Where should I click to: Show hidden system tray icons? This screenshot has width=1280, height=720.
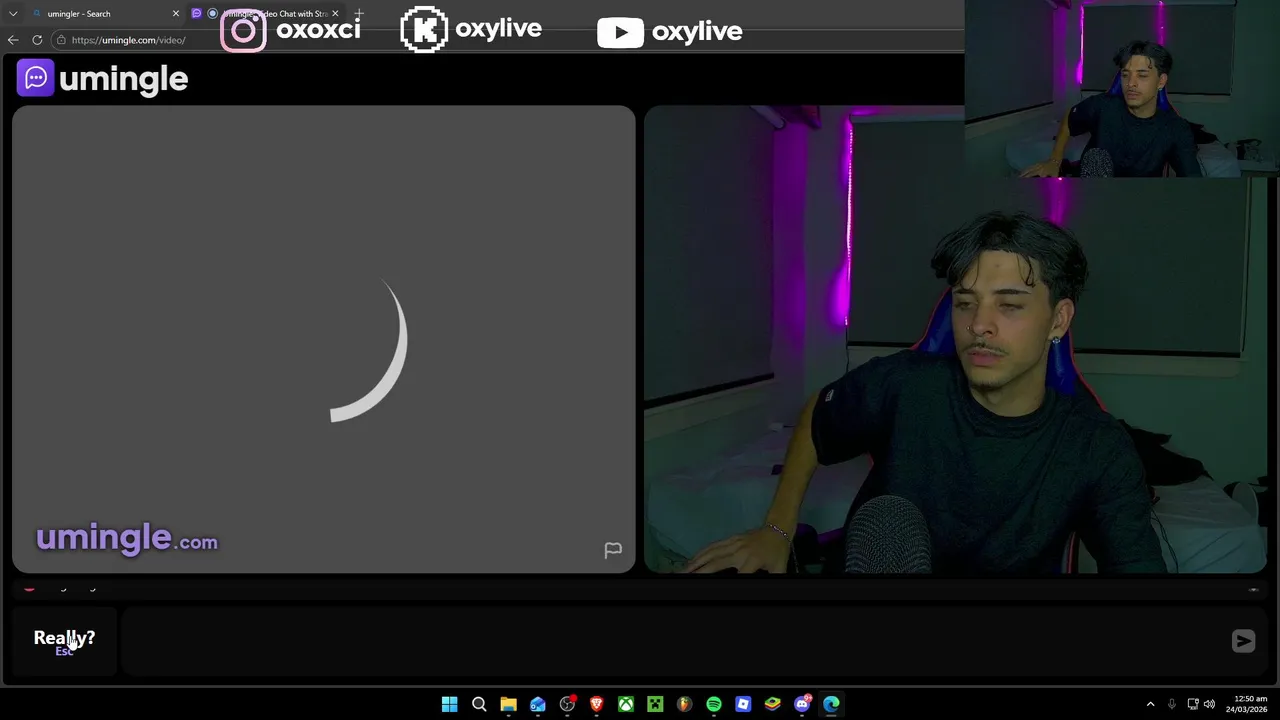click(1150, 704)
